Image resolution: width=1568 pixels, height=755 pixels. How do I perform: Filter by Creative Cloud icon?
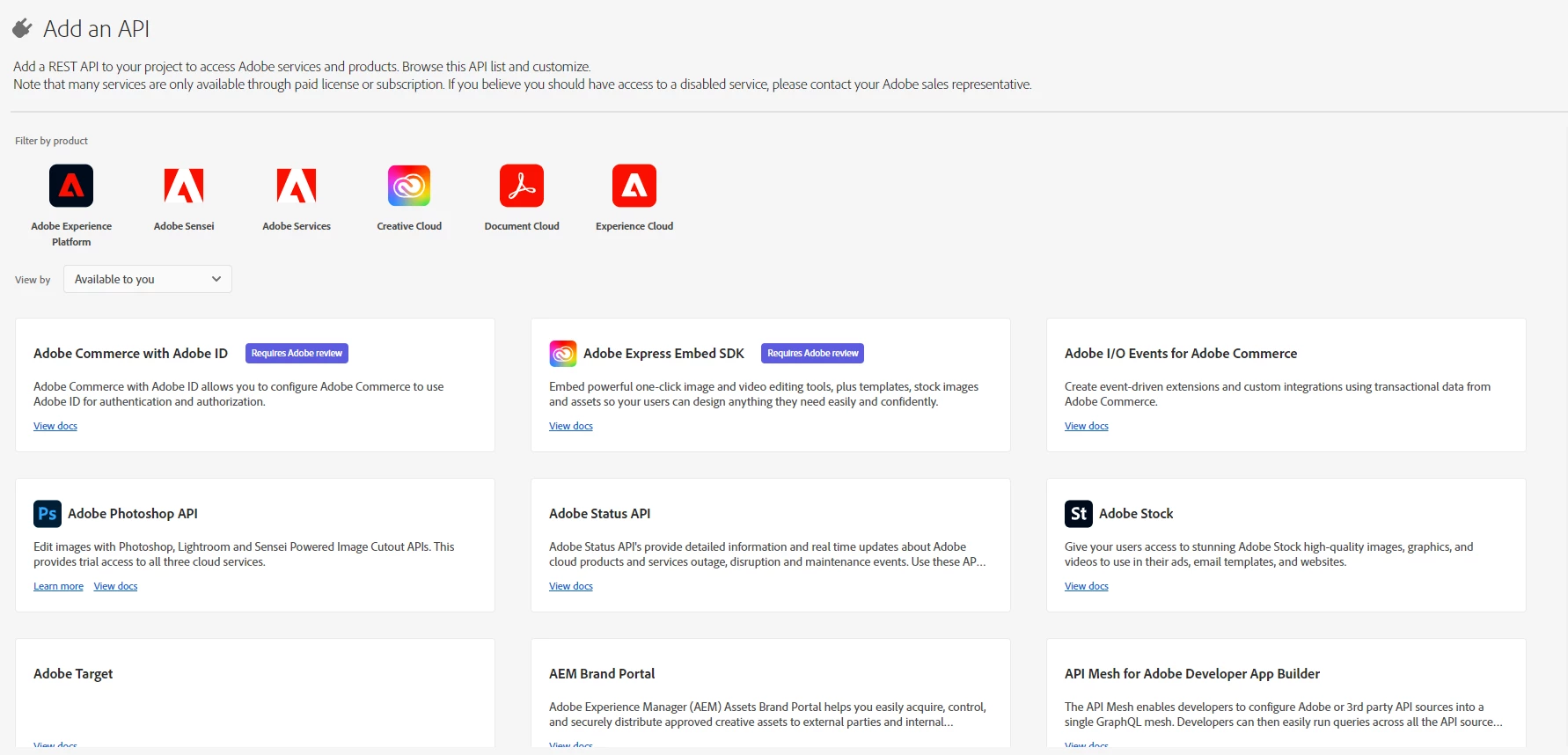(409, 186)
